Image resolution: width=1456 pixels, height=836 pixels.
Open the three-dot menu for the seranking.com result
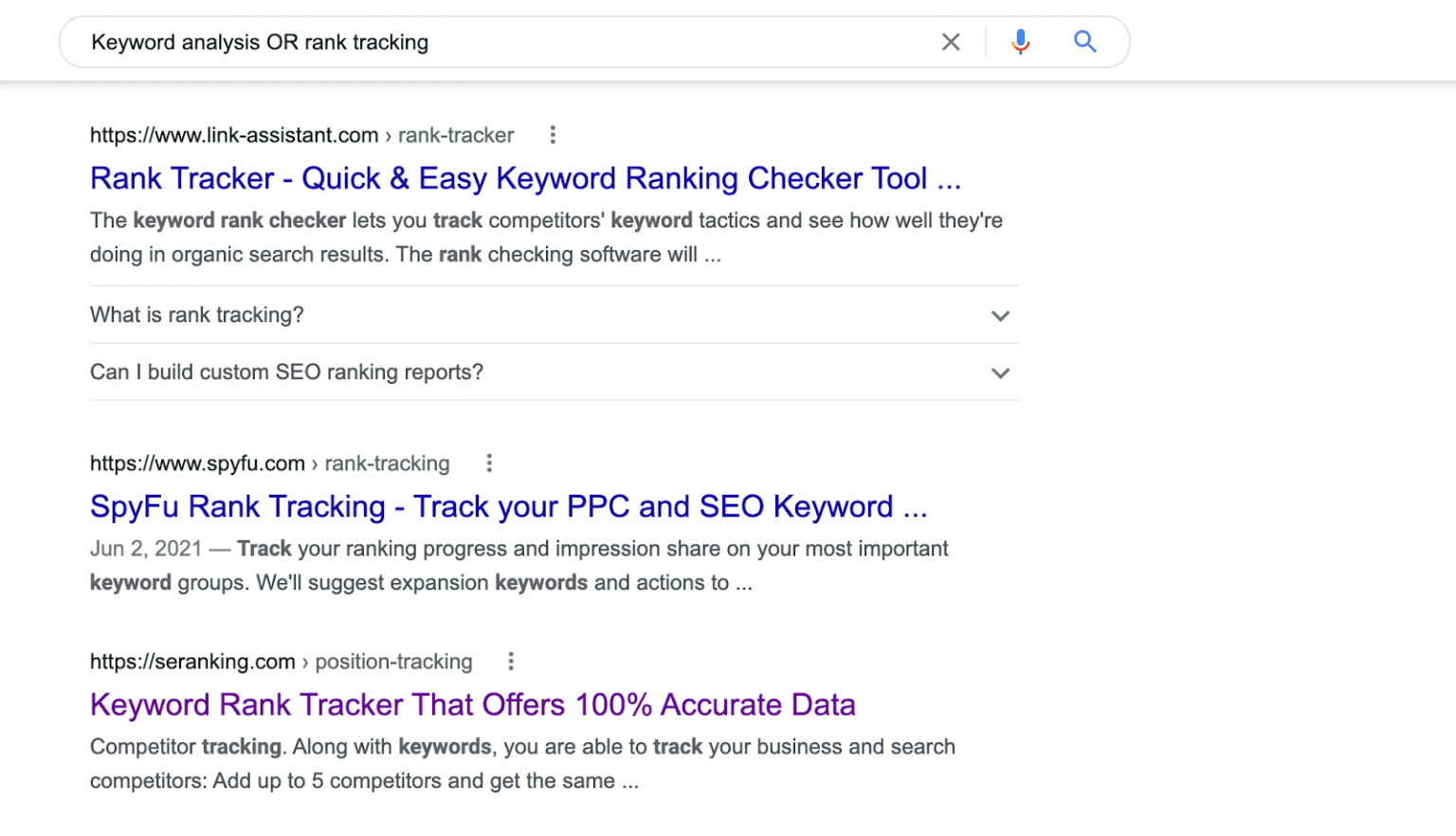pyautogui.click(x=511, y=661)
